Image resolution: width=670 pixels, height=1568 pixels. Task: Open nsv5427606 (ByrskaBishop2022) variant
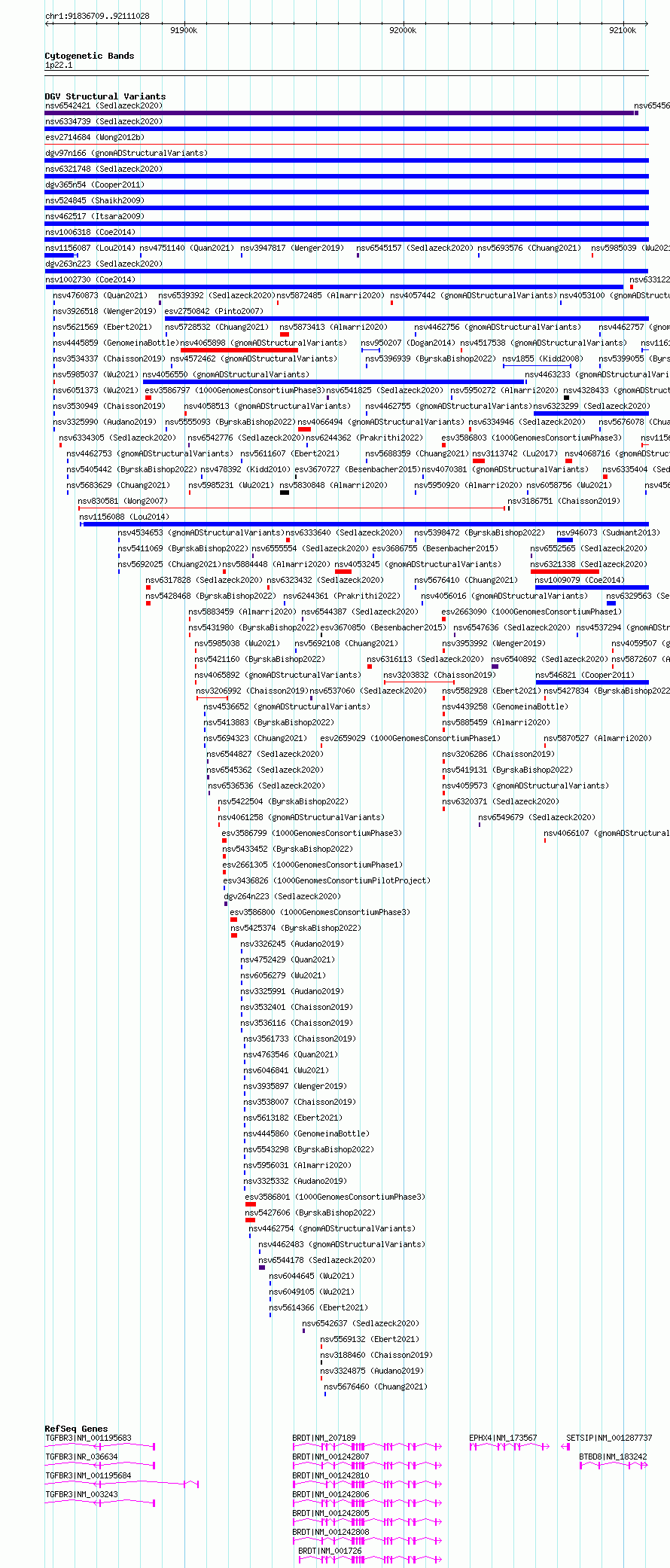point(250,1220)
